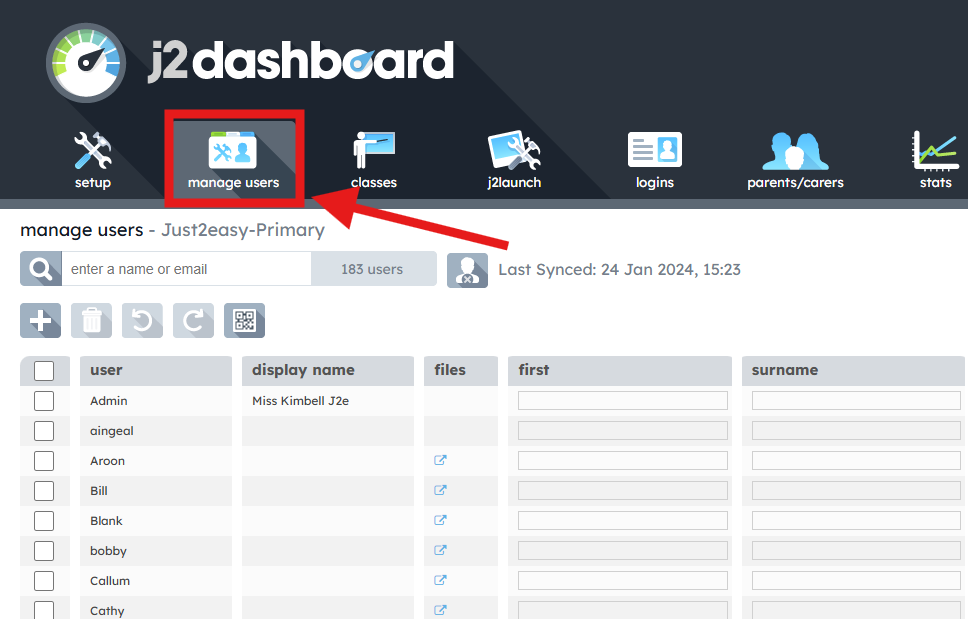Select the user name Callum
This screenshot has height=619, width=968.
coord(110,581)
